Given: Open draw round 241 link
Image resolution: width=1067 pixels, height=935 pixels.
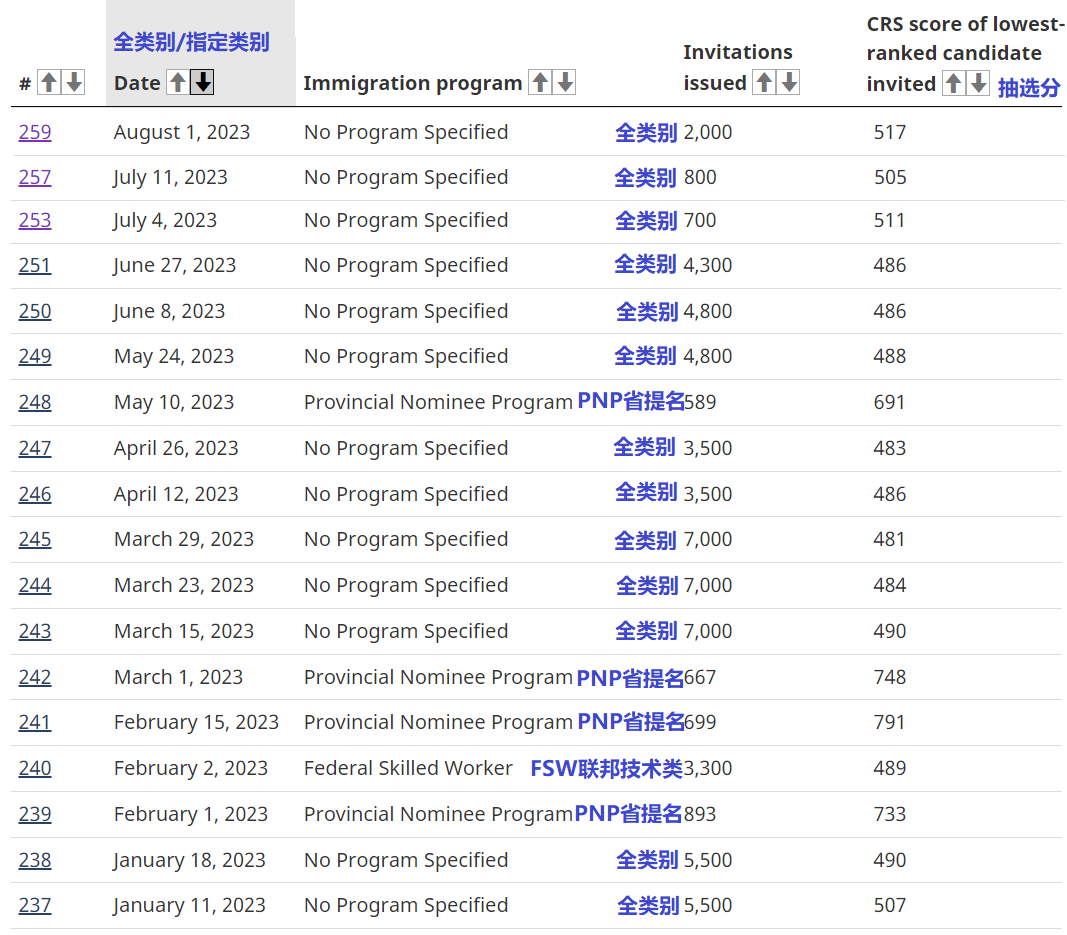Looking at the screenshot, I should click(35, 722).
